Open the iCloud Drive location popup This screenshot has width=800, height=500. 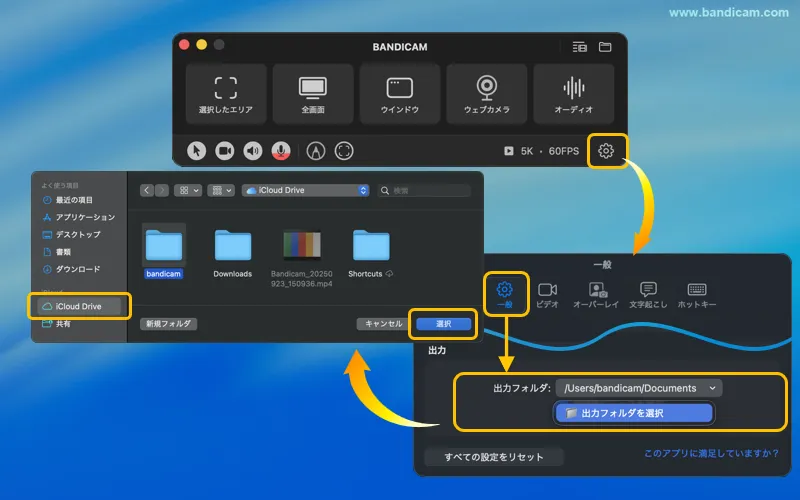coord(306,190)
